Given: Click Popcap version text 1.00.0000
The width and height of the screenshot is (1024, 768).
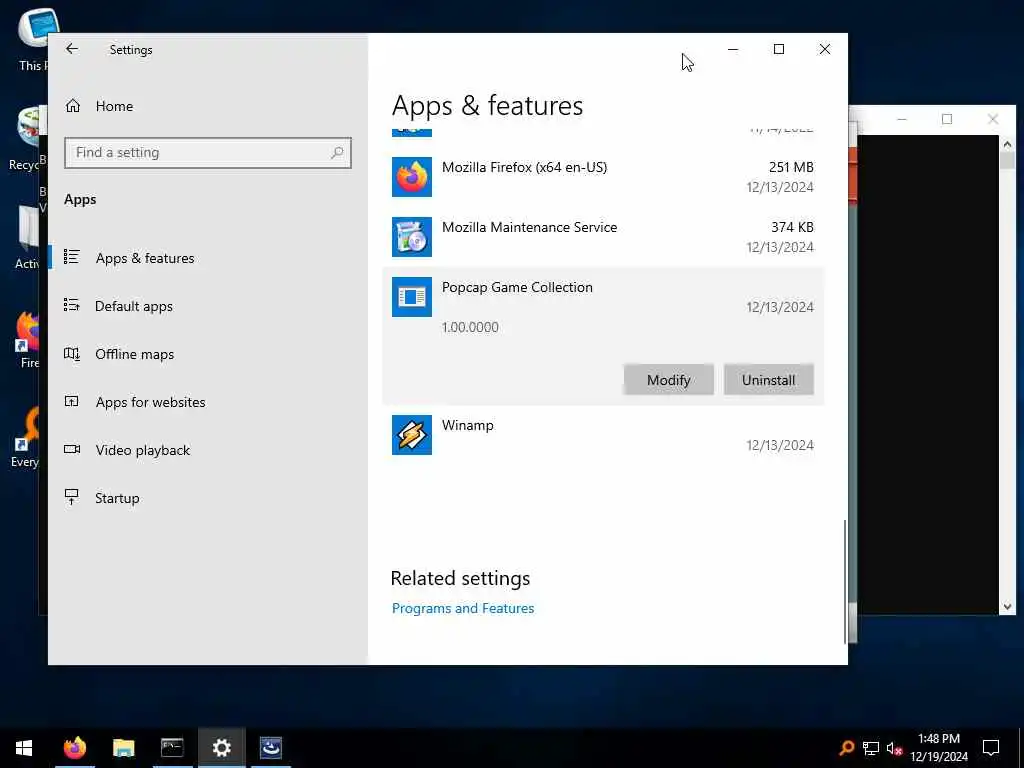Looking at the screenshot, I should click(x=470, y=327).
